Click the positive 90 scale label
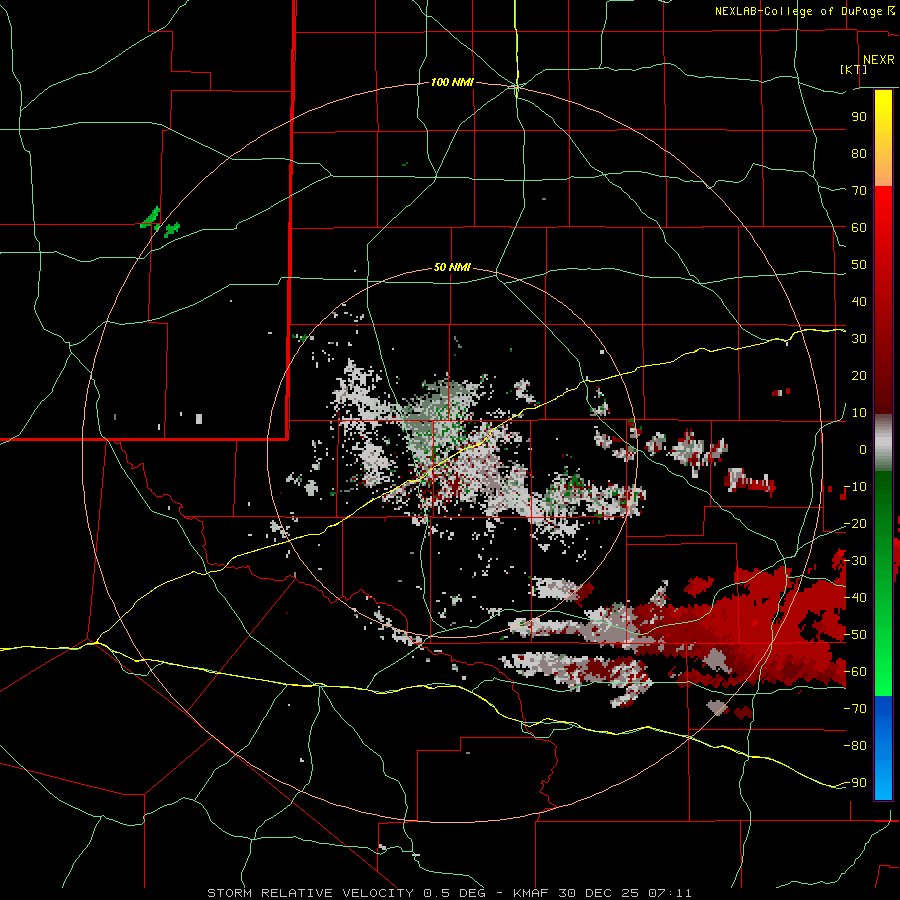The image size is (900, 900). coord(859,117)
